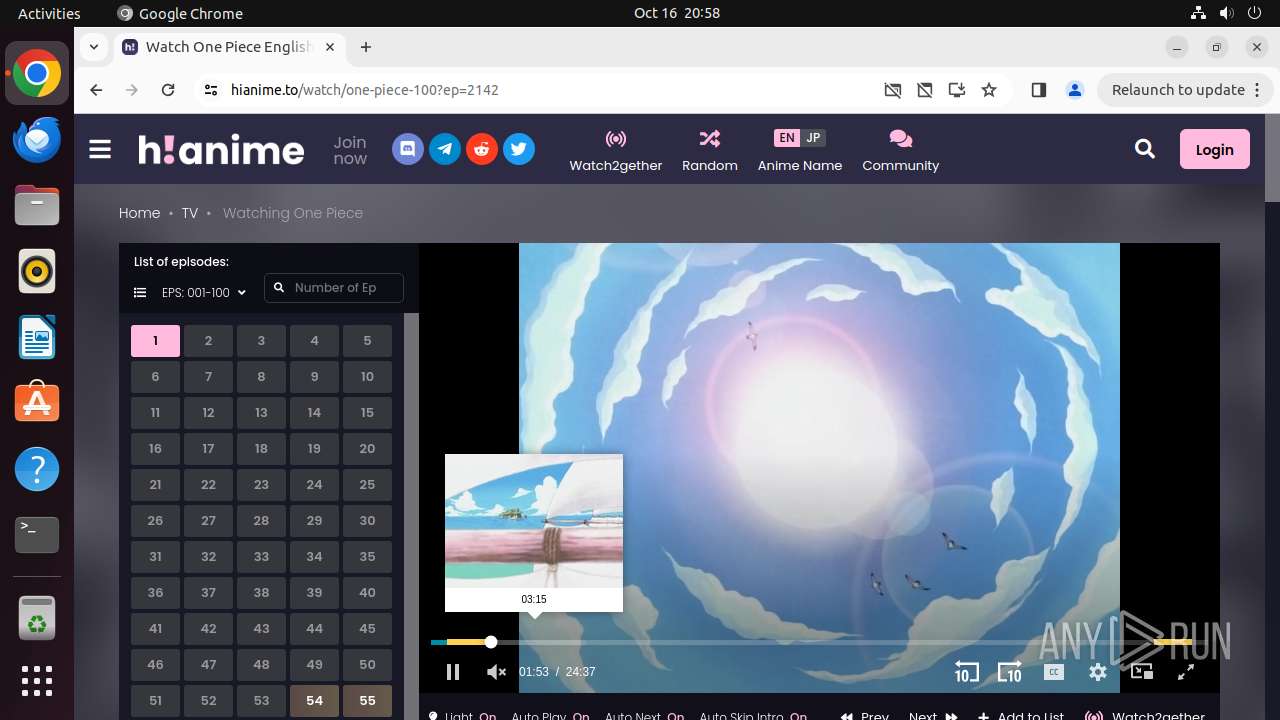Bookmark this page with star icon
The image size is (1280, 720).
tap(989, 90)
